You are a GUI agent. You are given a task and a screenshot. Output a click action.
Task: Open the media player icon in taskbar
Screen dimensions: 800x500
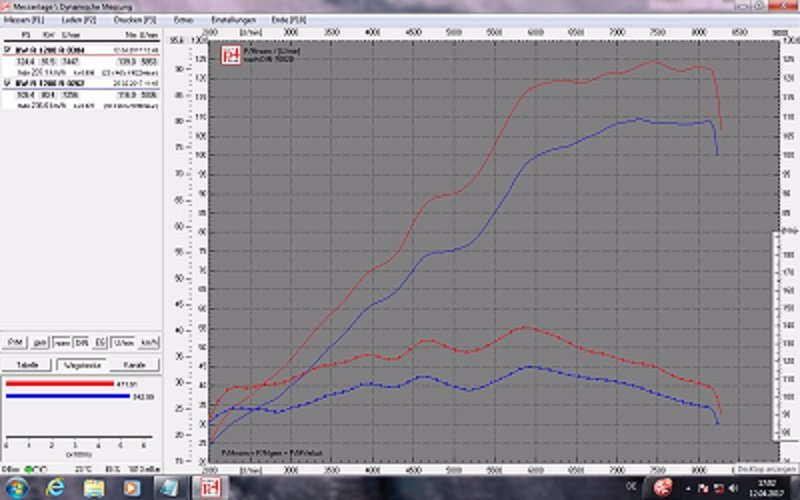coord(132,488)
